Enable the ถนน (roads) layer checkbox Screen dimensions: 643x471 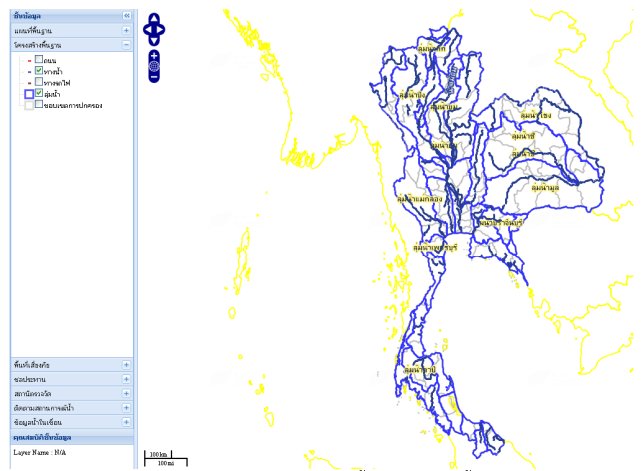pos(38,60)
